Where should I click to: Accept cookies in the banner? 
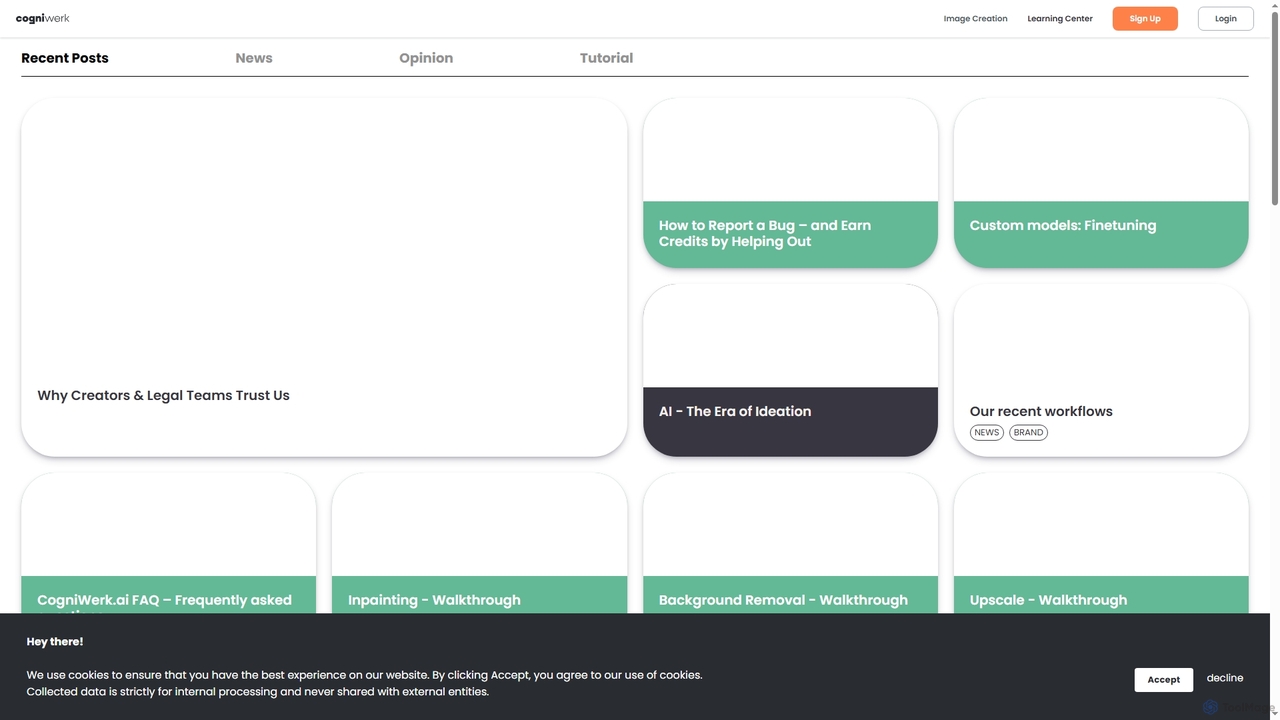[1163, 679]
